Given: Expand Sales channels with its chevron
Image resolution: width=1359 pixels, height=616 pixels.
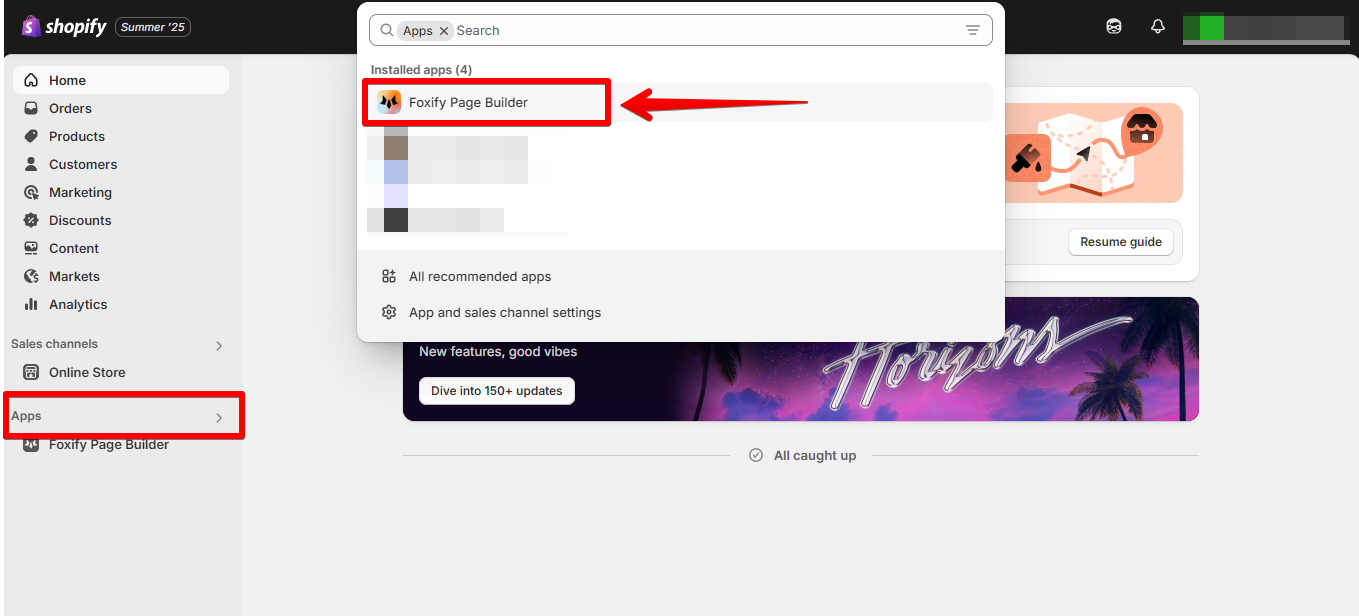Looking at the screenshot, I should [x=219, y=346].
